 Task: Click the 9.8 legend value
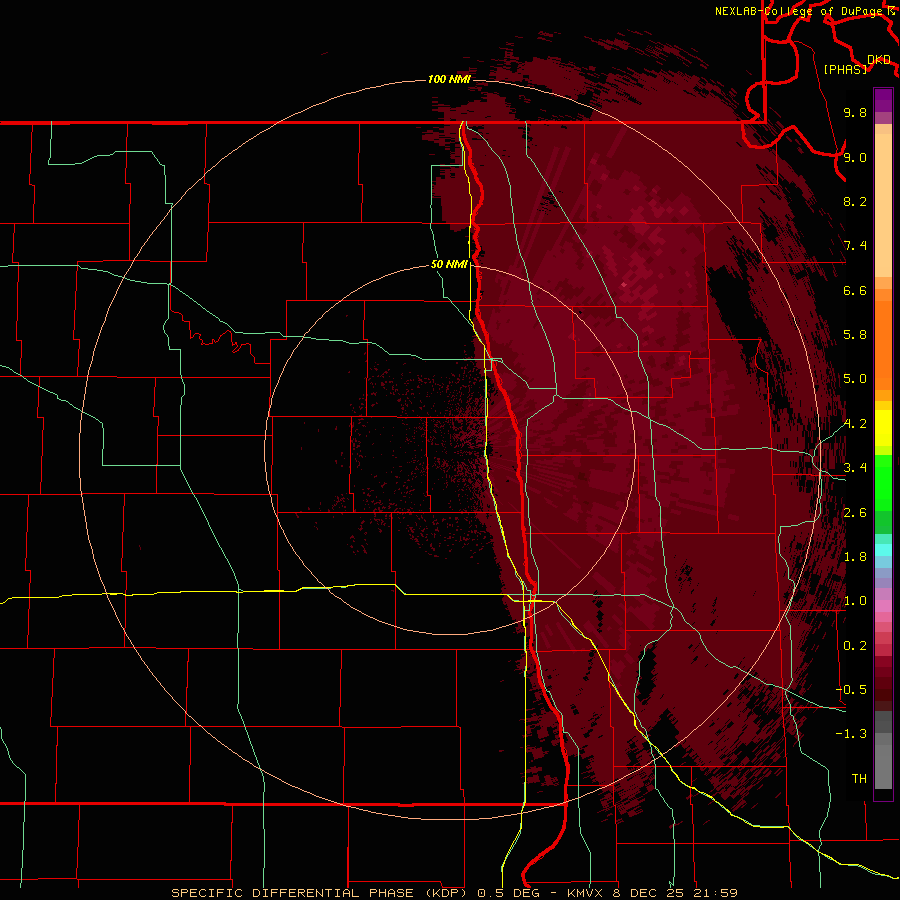855,112
